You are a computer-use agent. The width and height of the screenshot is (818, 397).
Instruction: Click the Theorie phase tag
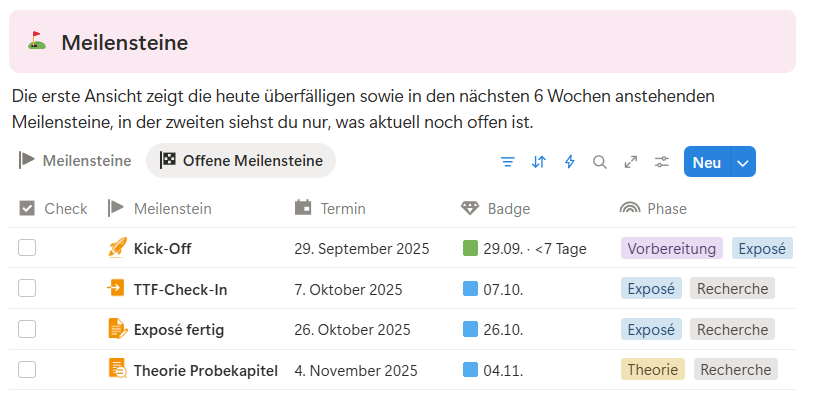653,370
